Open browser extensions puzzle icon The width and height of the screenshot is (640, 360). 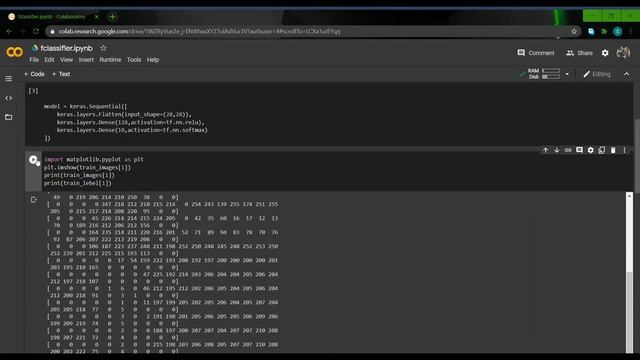(x=604, y=31)
